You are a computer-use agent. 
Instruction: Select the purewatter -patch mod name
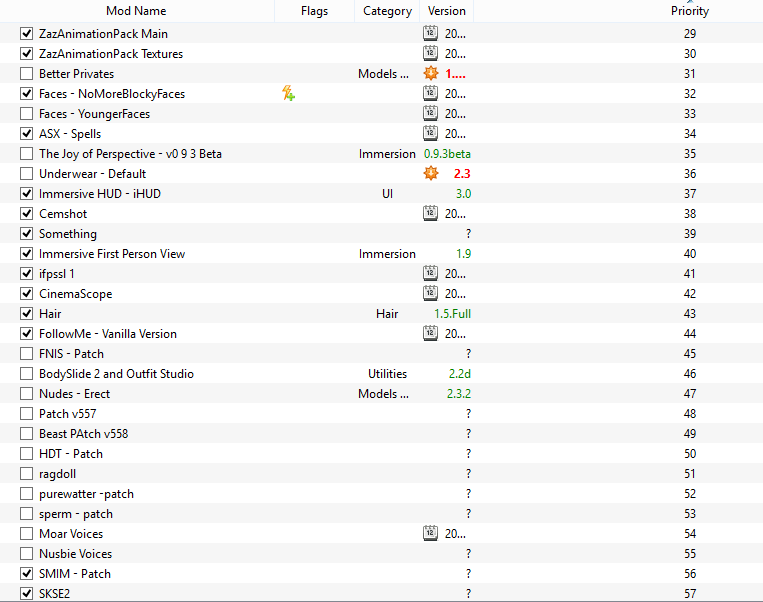coord(86,494)
